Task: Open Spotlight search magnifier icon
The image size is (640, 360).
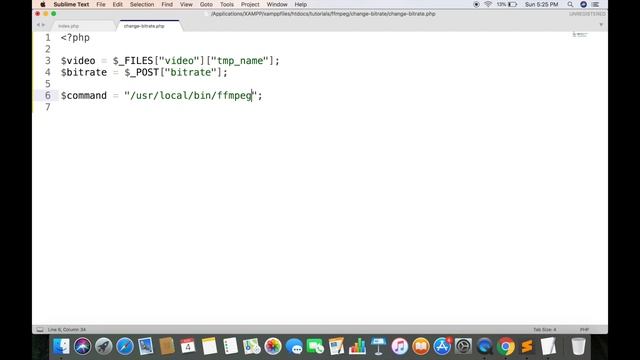Action: pos(570,4)
